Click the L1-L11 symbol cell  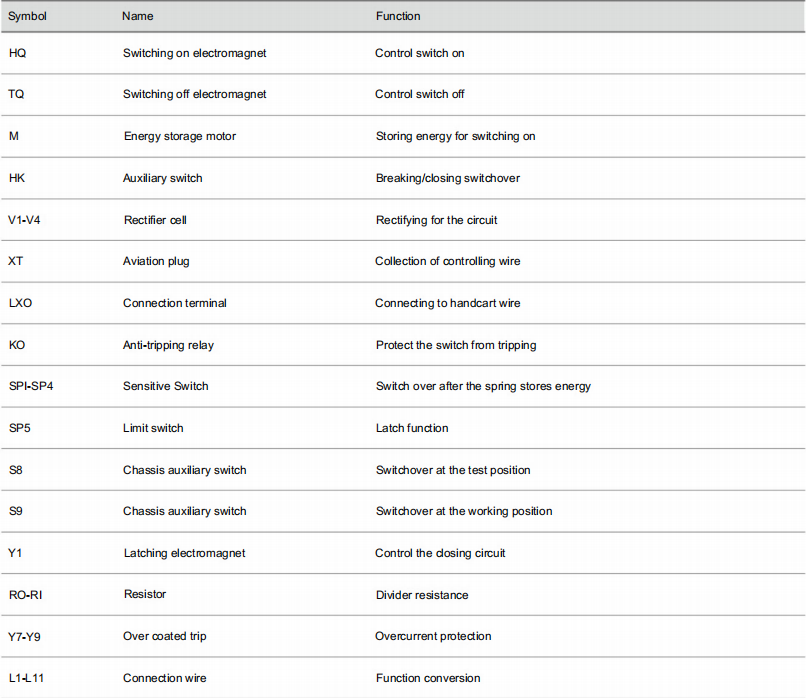(x=26, y=678)
